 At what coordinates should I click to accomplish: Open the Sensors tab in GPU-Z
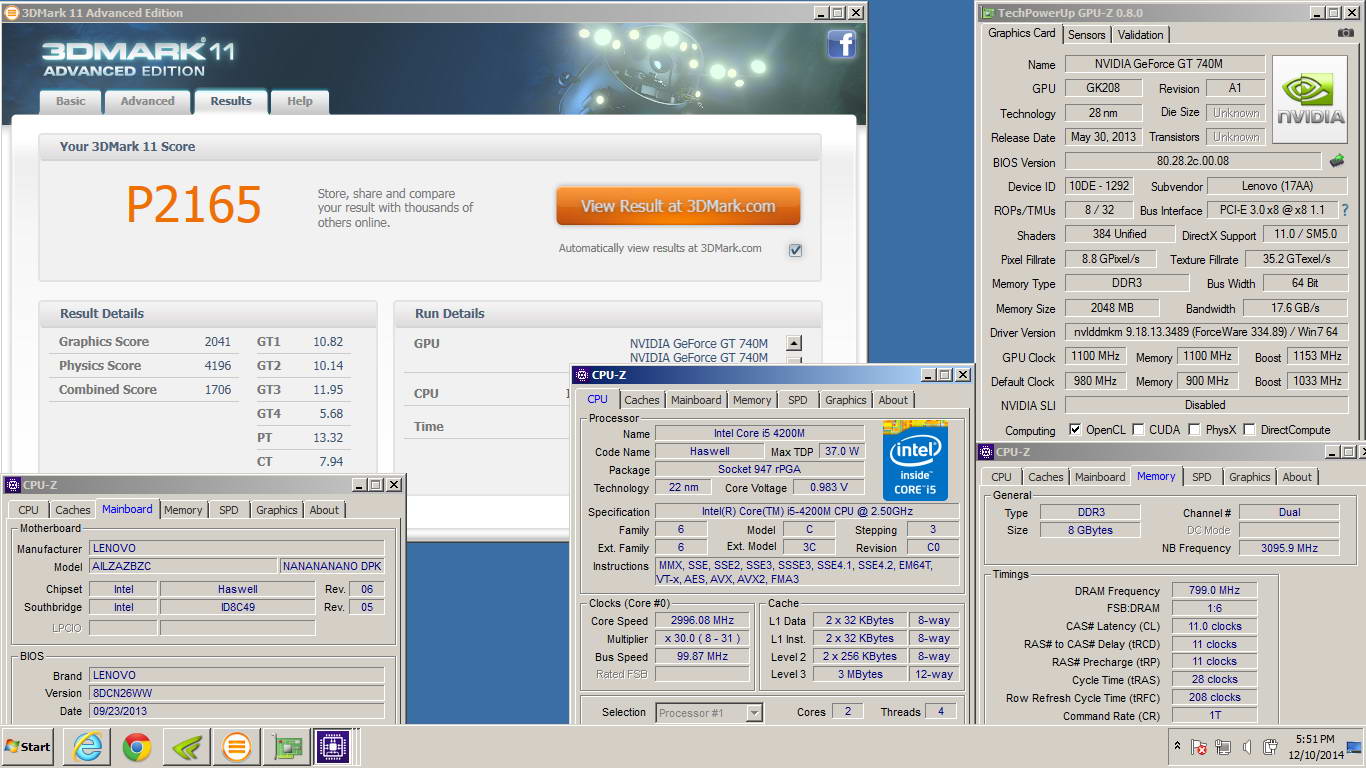coord(1087,34)
